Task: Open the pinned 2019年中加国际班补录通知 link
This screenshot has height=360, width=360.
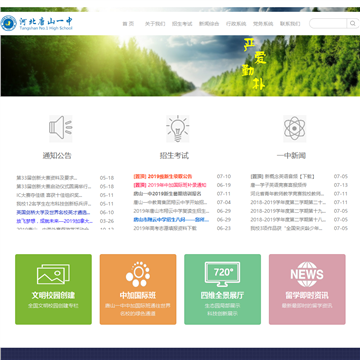Action: coord(170,185)
